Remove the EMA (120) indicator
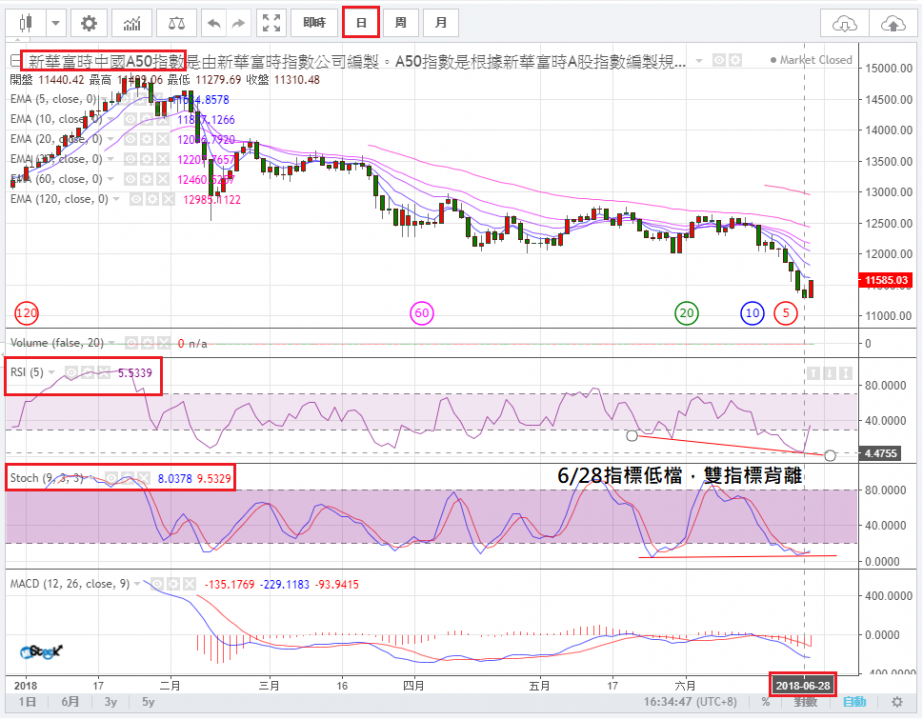 pos(168,200)
